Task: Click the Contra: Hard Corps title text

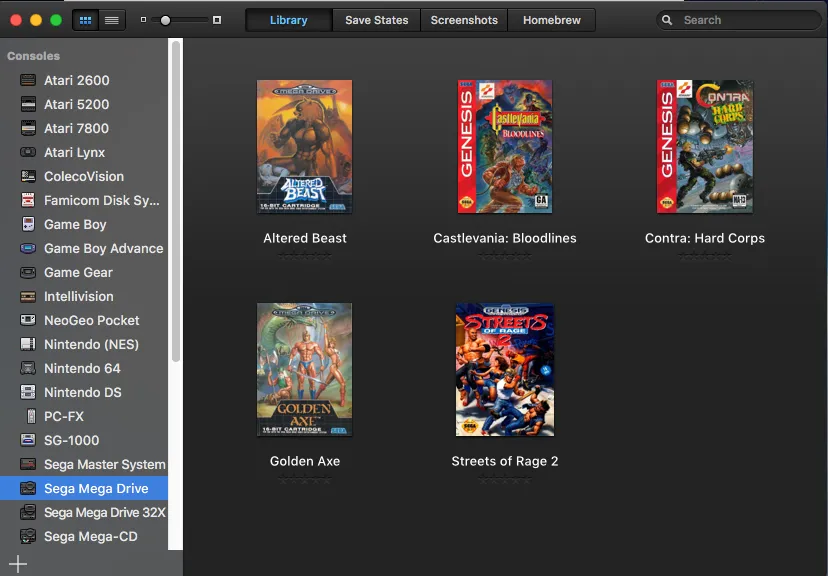Action: 705,238
